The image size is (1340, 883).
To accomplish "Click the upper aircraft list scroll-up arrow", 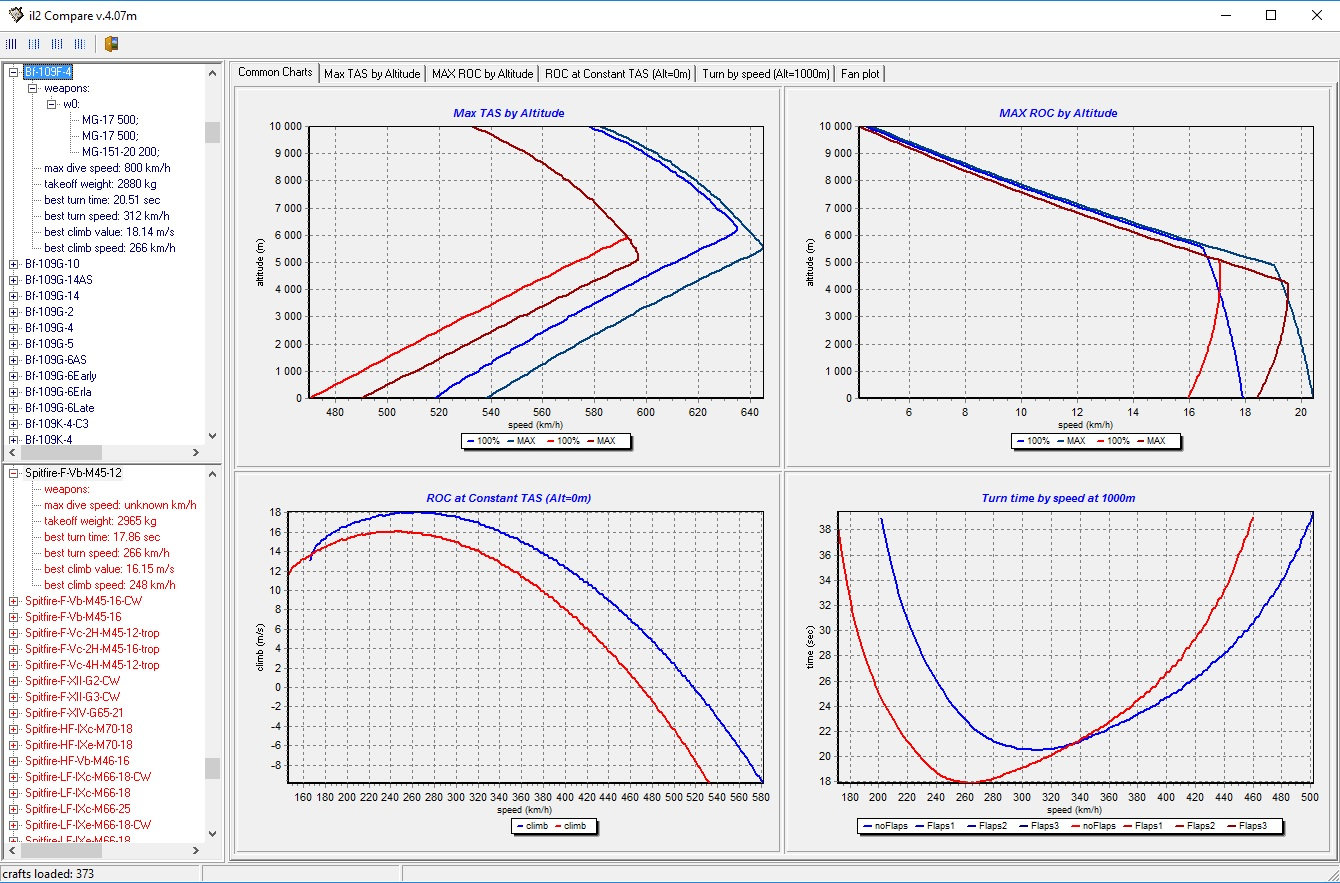I will (x=212, y=73).
